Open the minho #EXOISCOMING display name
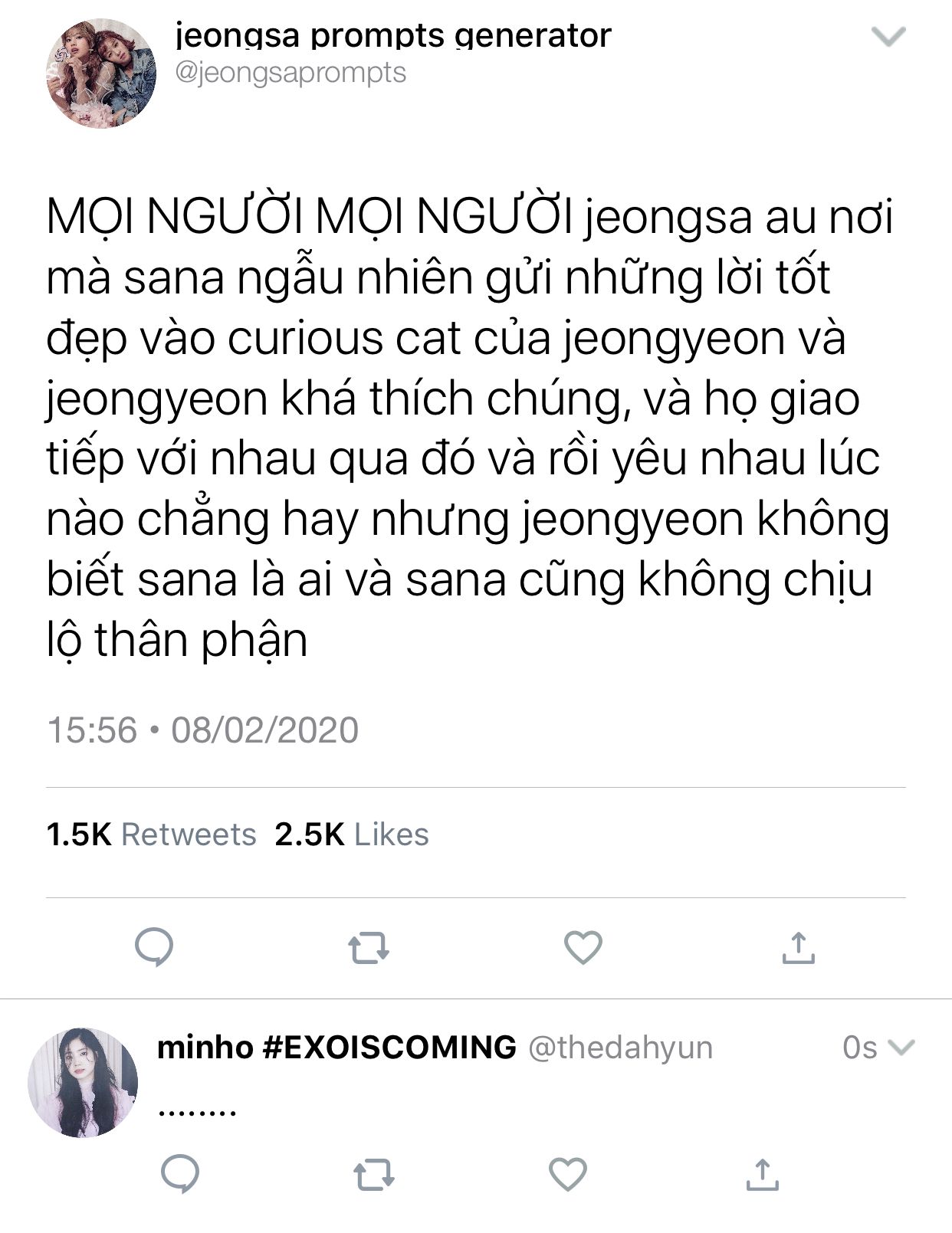This screenshot has height=1233, width=952. [x=336, y=1047]
